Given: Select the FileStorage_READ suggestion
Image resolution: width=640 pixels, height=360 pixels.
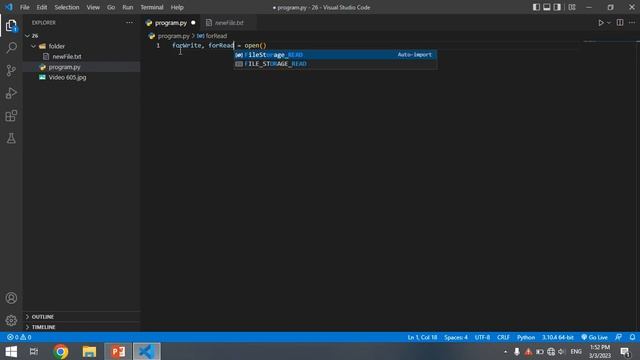Looking at the screenshot, I should click(335, 55).
